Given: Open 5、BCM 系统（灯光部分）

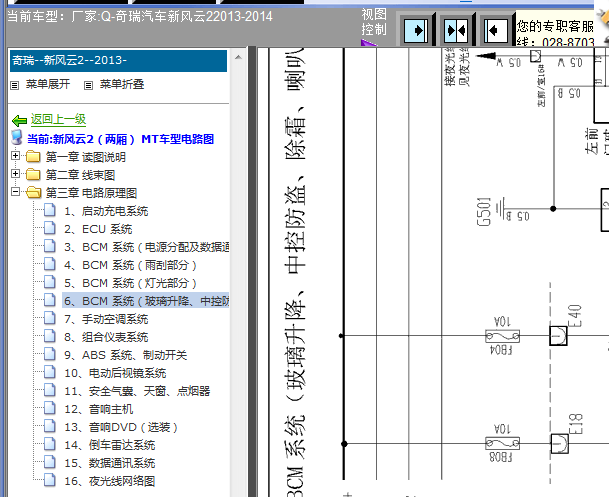Looking at the screenshot, I should 130,283.
